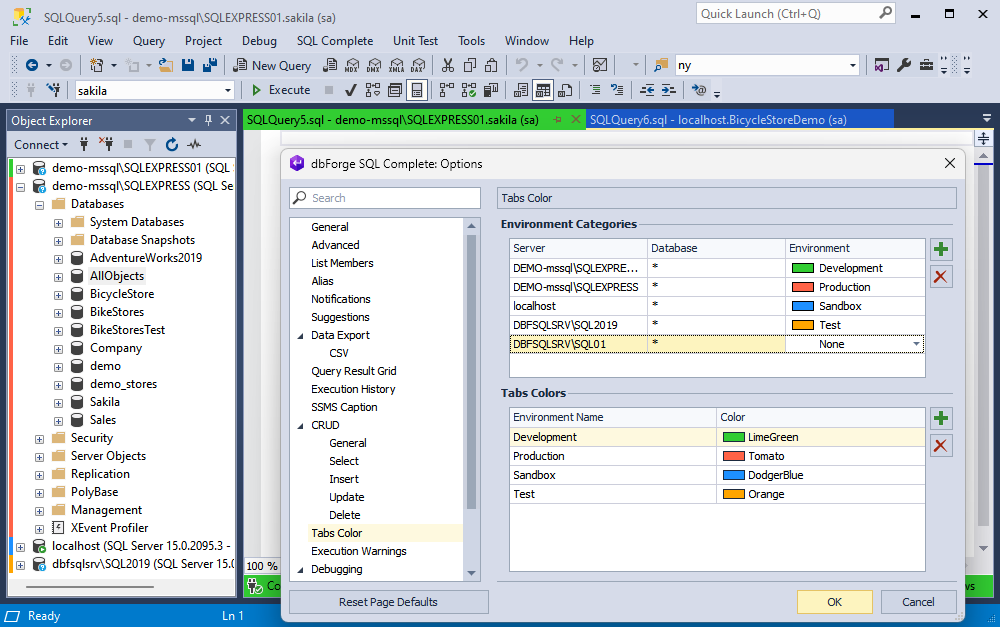Click Uncomment selected lines icon
Screen dimensions: 1000x627
point(617,91)
